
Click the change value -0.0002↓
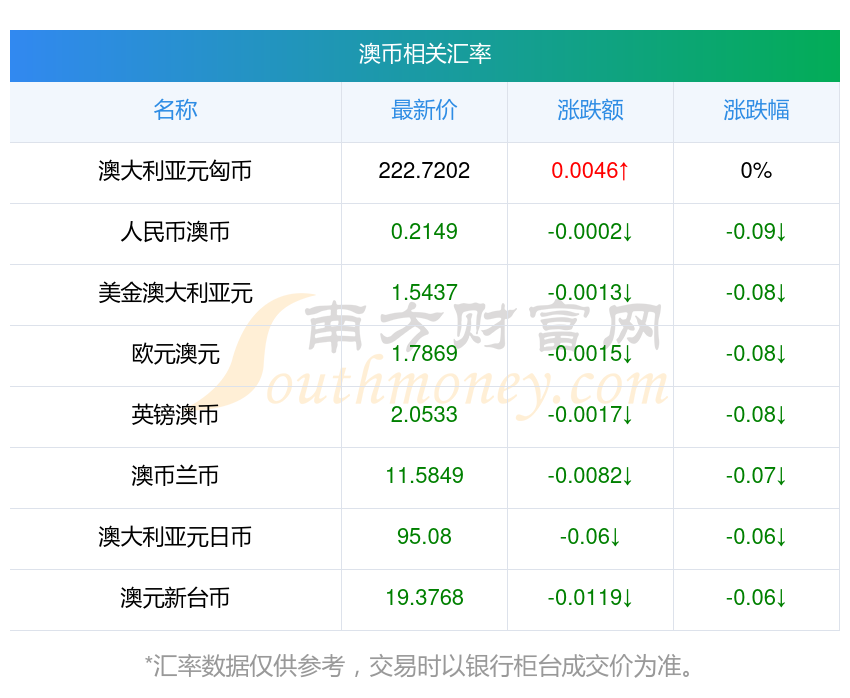(590, 232)
